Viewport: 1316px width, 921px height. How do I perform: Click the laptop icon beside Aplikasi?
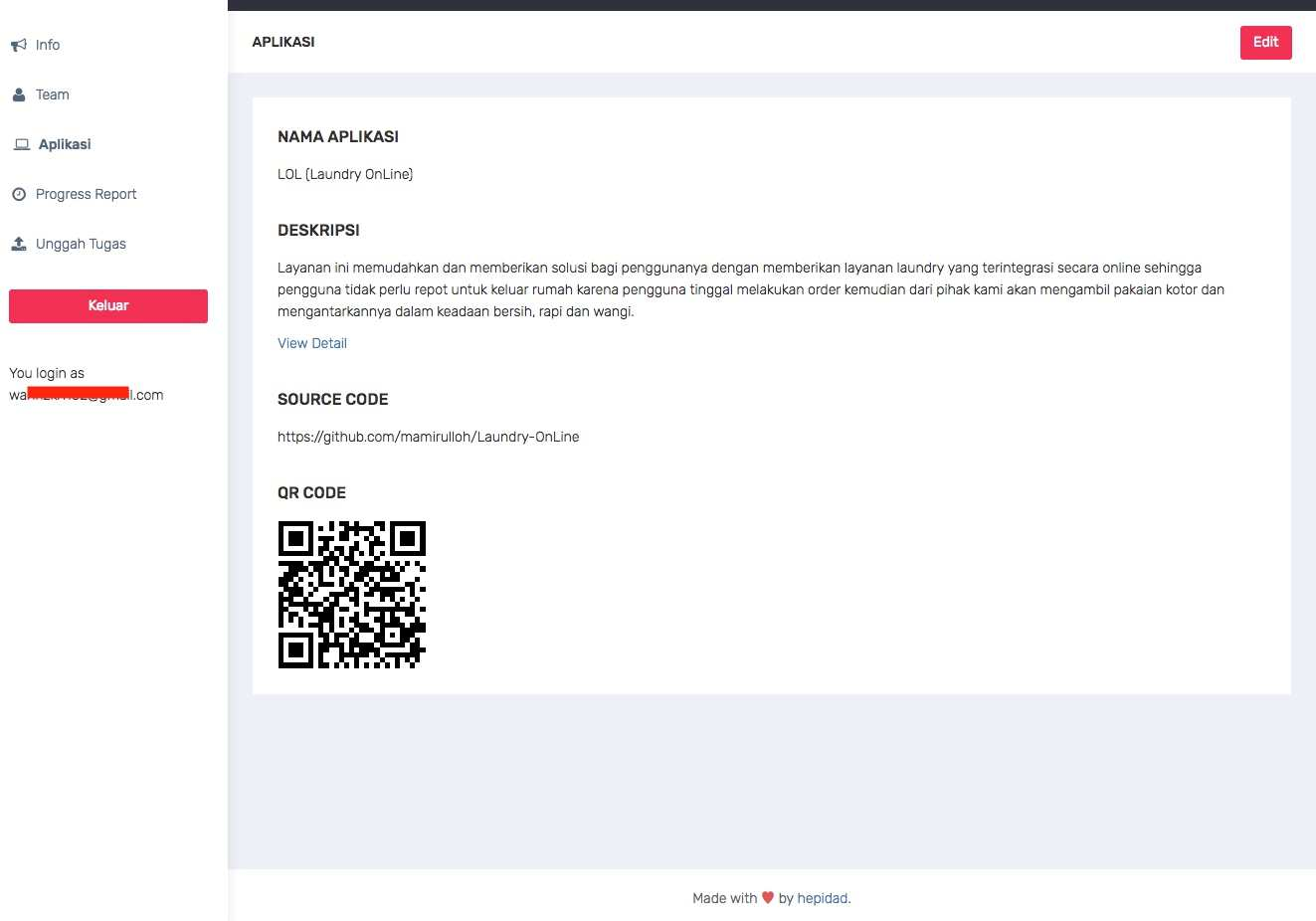[x=21, y=144]
